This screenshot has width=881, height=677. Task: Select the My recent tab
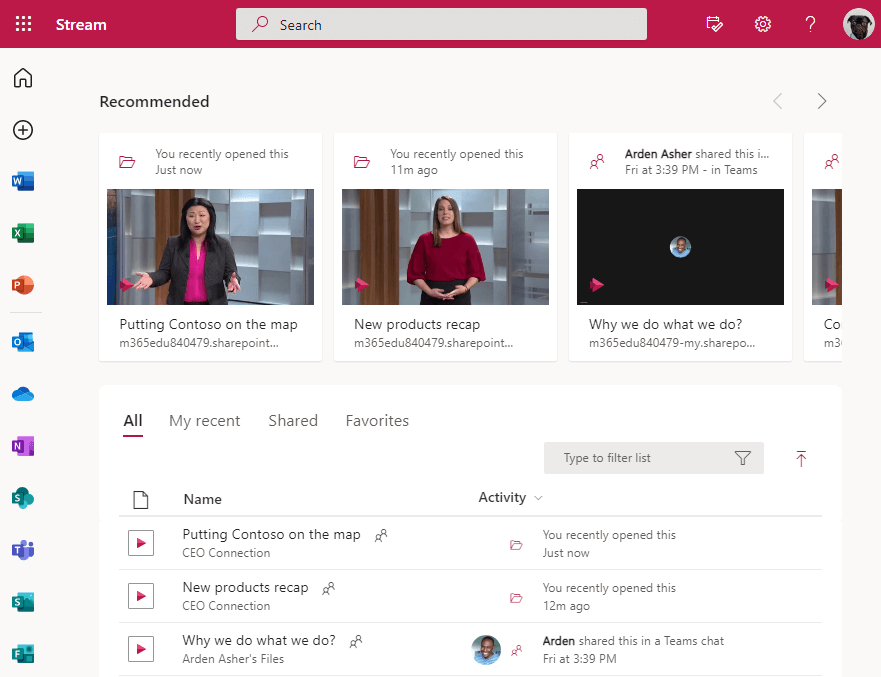204,420
